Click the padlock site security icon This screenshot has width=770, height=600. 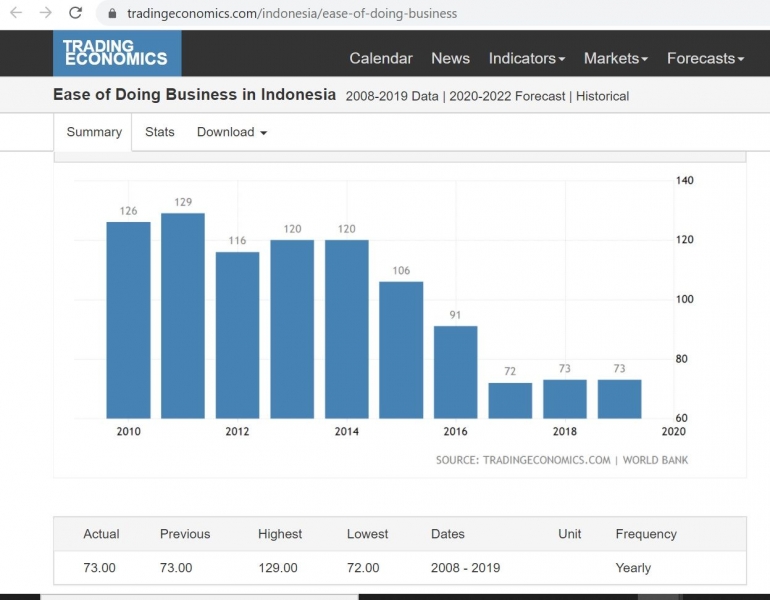click(x=112, y=13)
